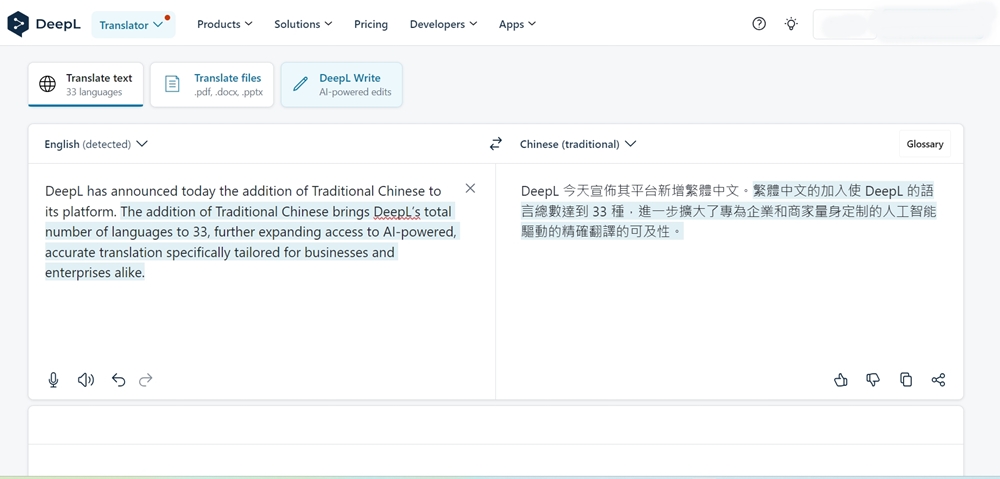Undo the last source text edit
The height and width of the screenshot is (479, 1000).
[x=119, y=380]
